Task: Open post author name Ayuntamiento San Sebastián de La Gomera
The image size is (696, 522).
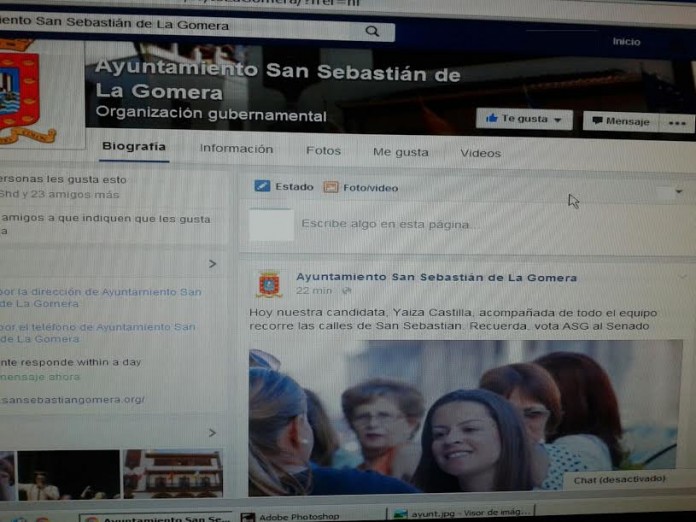Action: coord(436,277)
